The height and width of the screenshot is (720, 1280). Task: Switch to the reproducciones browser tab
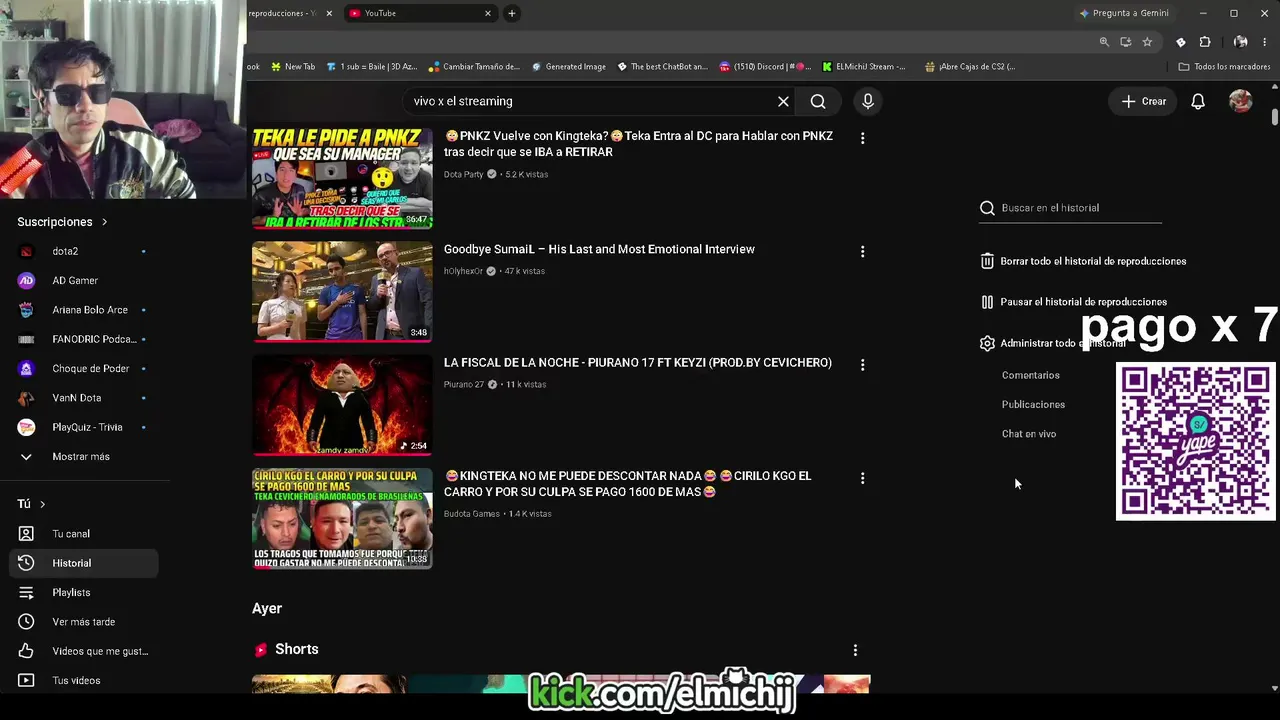click(x=285, y=13)
